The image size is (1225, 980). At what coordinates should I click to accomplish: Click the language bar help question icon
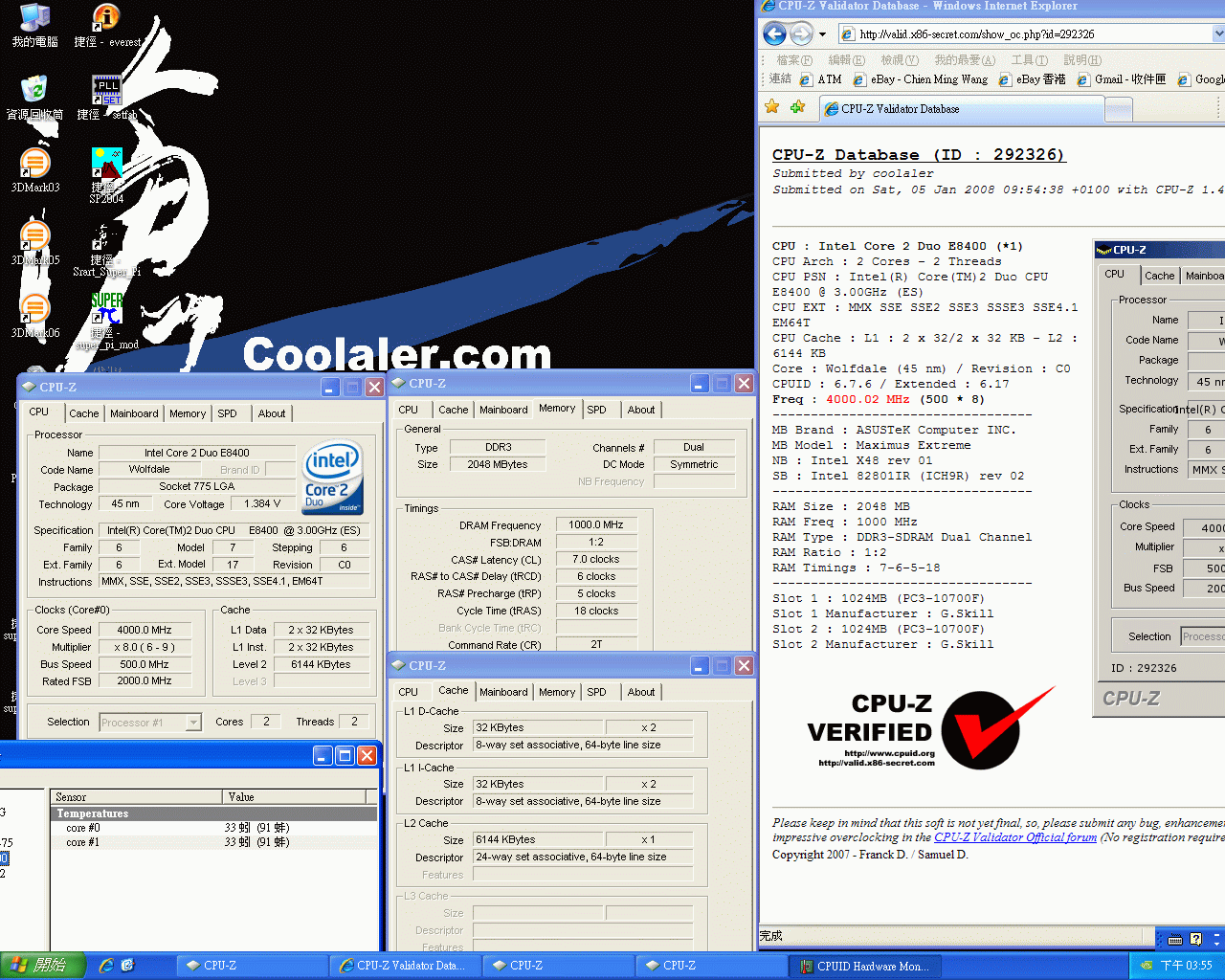click(x=1195, y=940)
